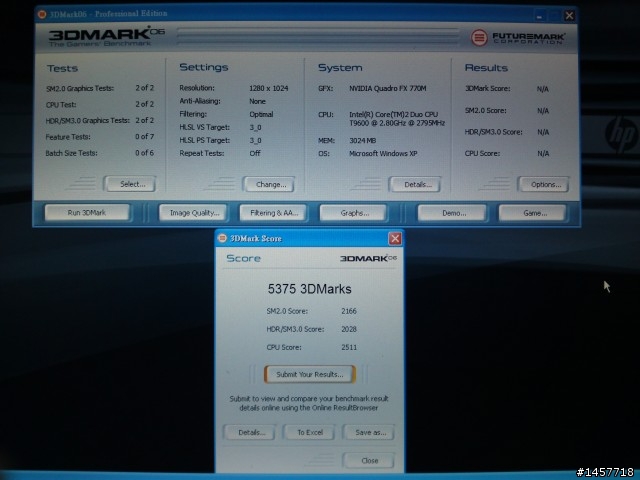Click the Repeat Tests value Off
Screen dimensions: 640x480
click(x=255, y=153)
